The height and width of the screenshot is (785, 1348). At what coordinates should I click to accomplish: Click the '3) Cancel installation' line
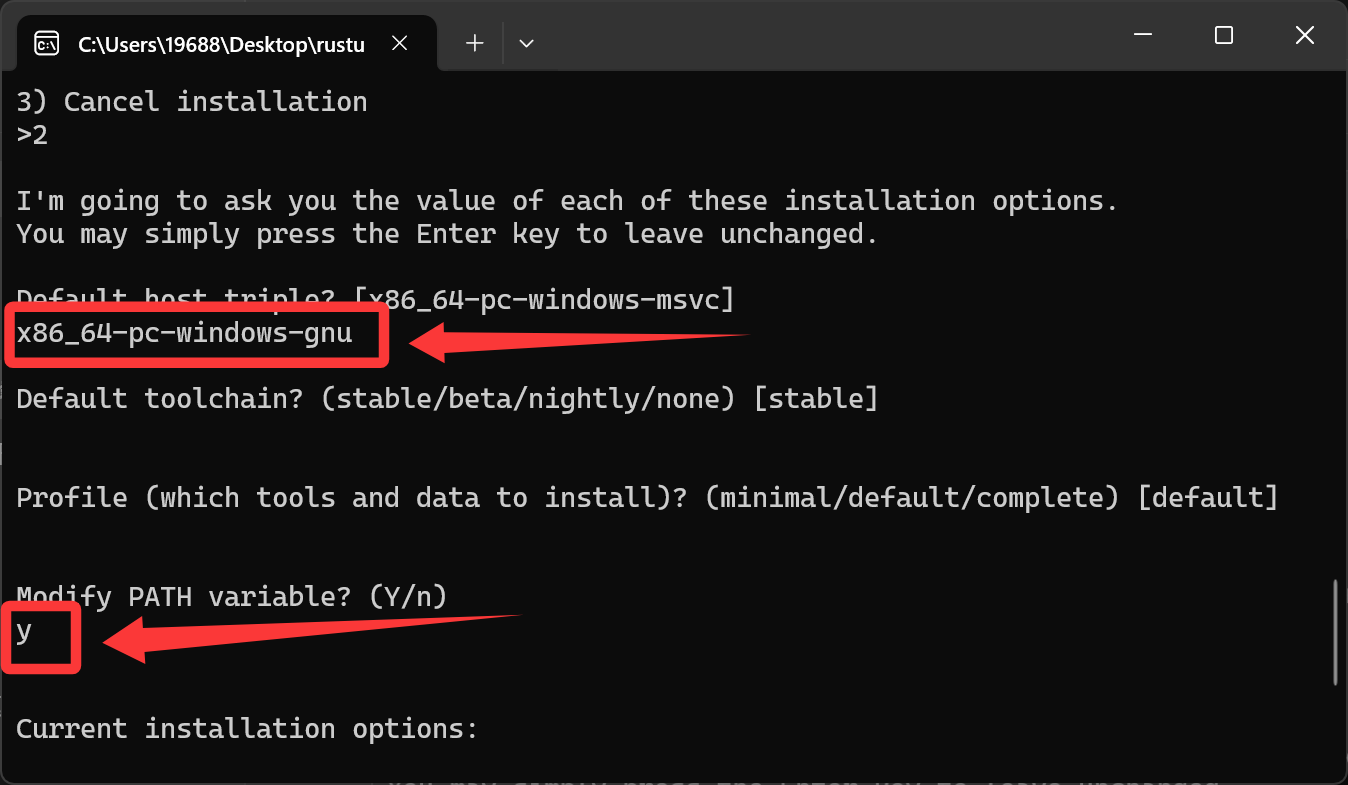coord(192,102)
